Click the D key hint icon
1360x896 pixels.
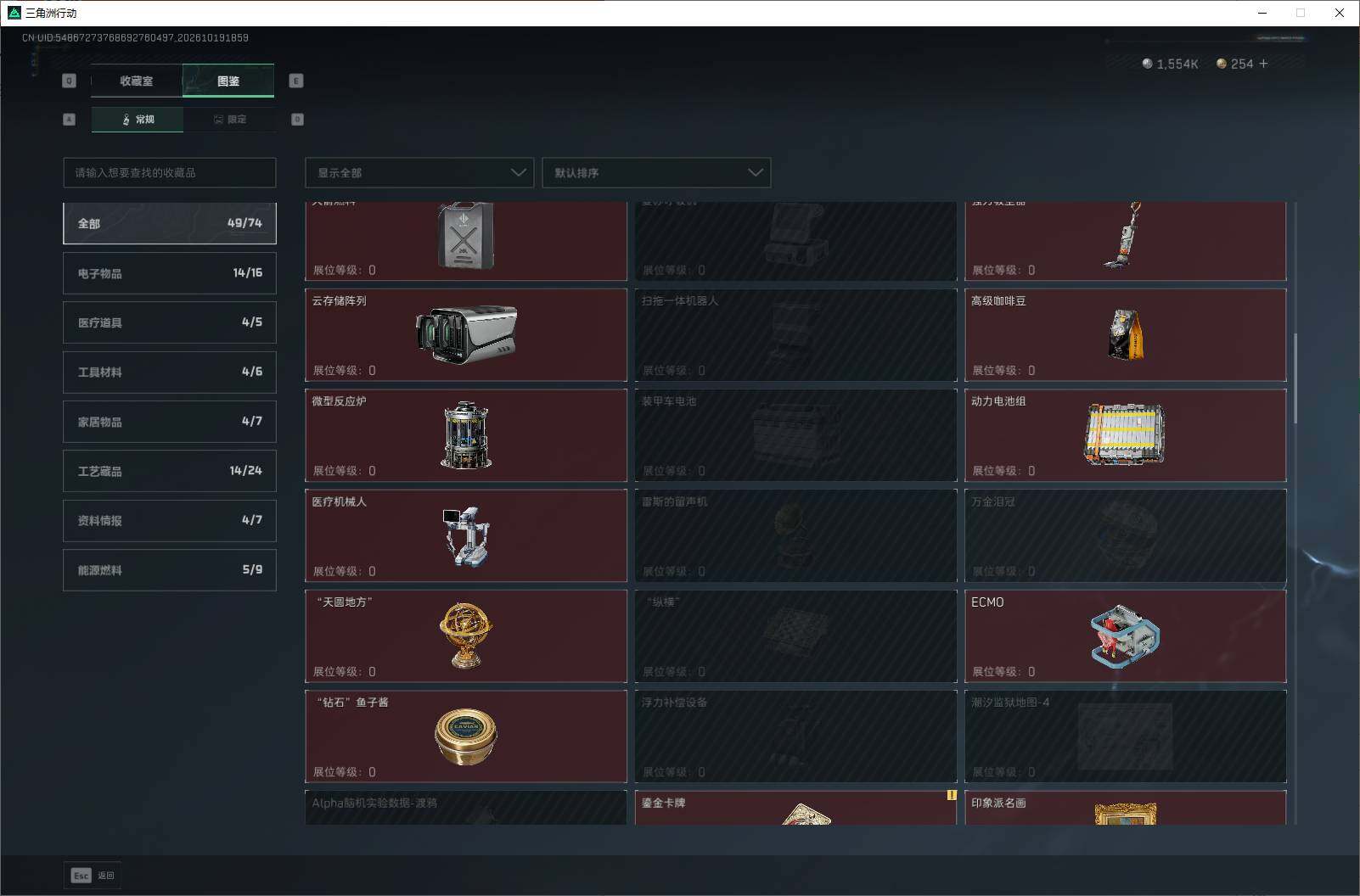(x=297, y=120)
